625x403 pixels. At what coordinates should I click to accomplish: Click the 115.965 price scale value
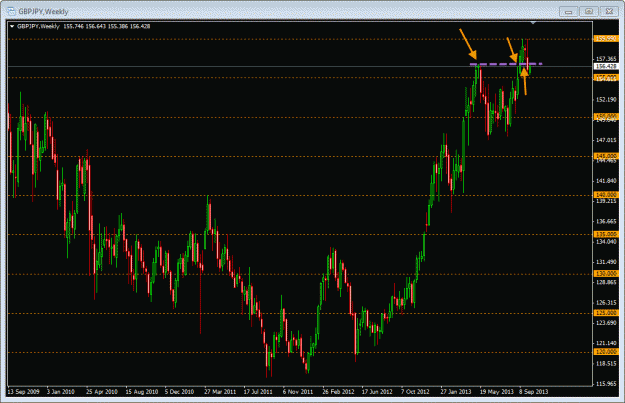coord(606,384)
